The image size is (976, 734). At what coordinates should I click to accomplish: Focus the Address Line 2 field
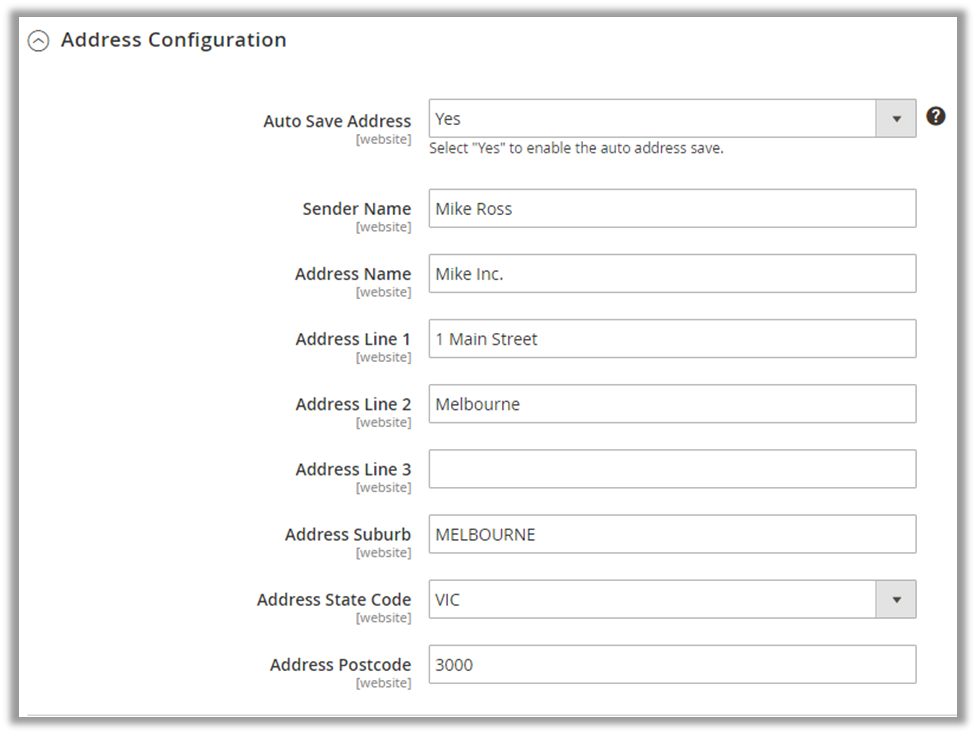tap(672, 404)
